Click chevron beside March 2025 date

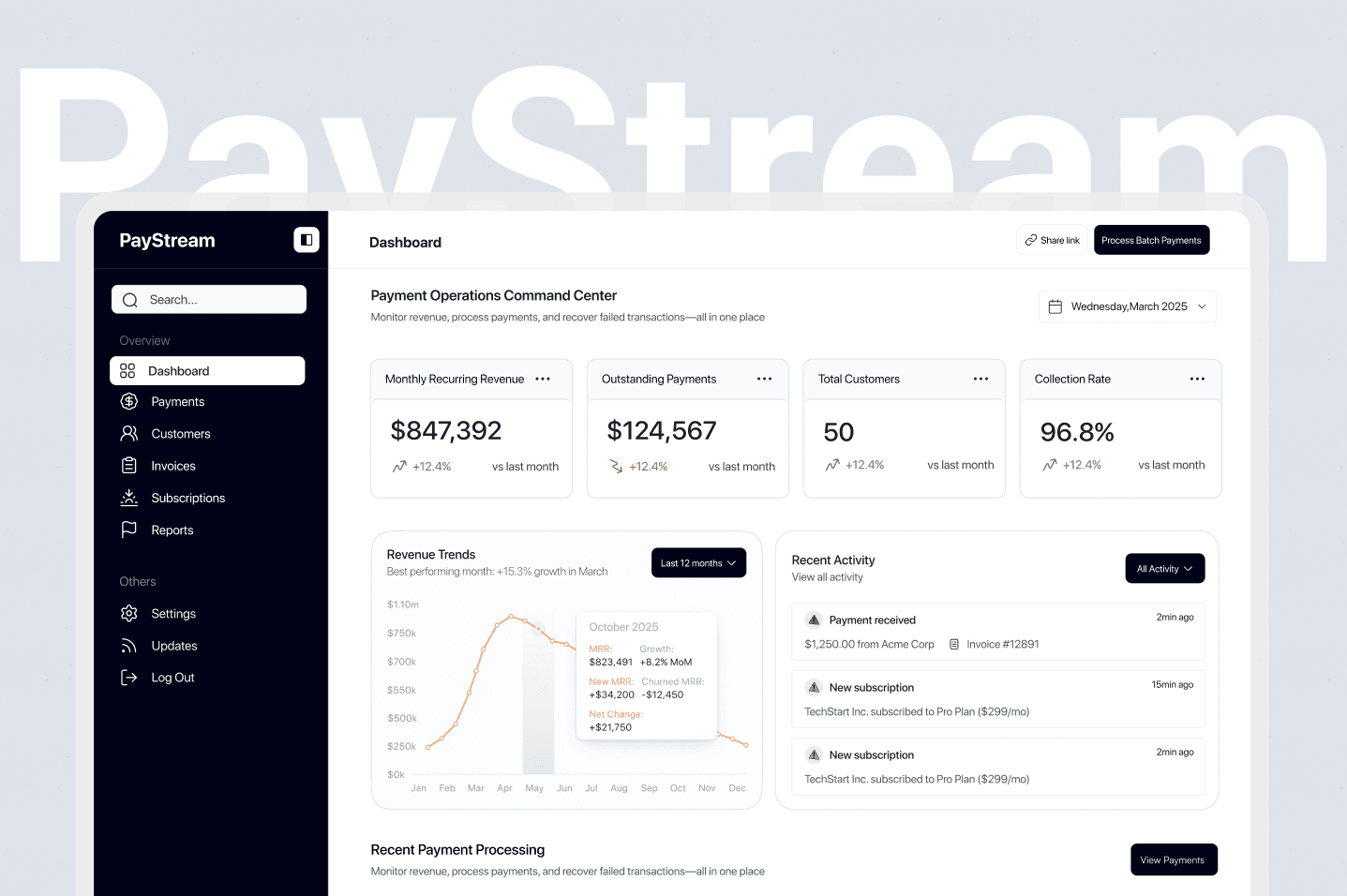[1202, 306]
